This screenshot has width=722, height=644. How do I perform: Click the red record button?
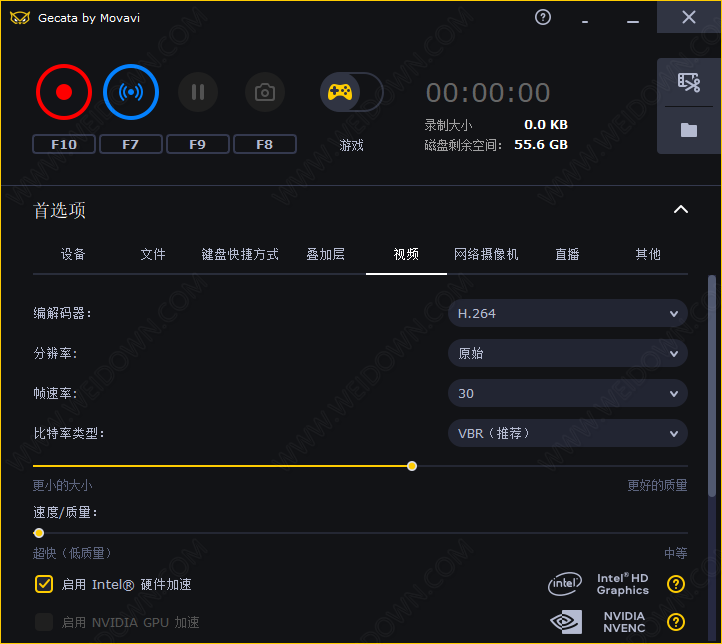point(64,92)
